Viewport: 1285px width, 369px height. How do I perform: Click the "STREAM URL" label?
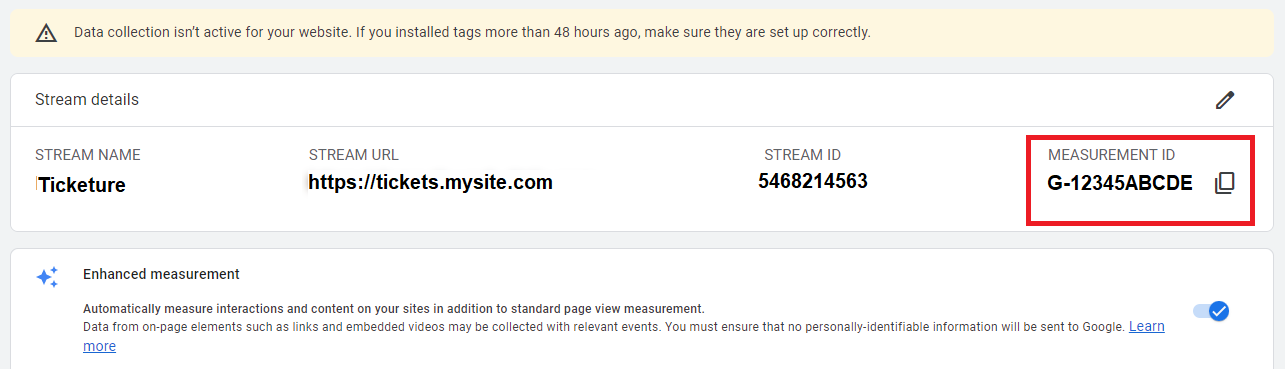pyautogui.click(x=354, y=155)
